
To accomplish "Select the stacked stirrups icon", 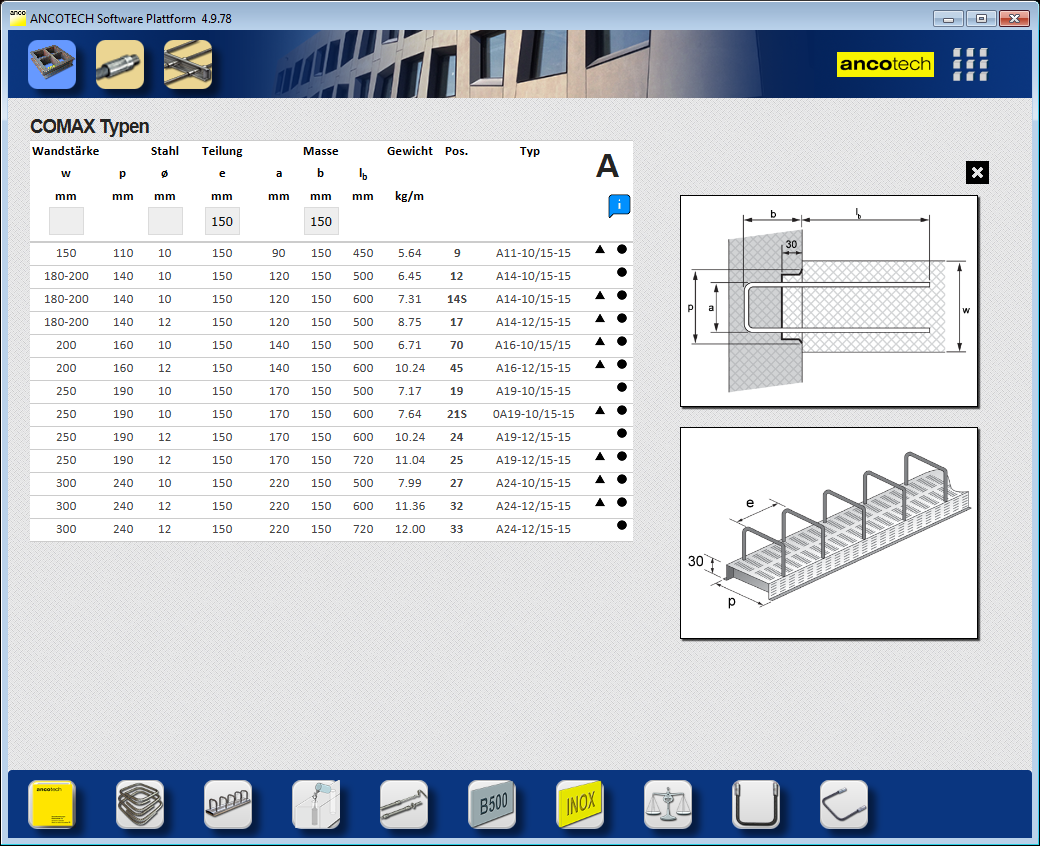I will coord(140,804).
